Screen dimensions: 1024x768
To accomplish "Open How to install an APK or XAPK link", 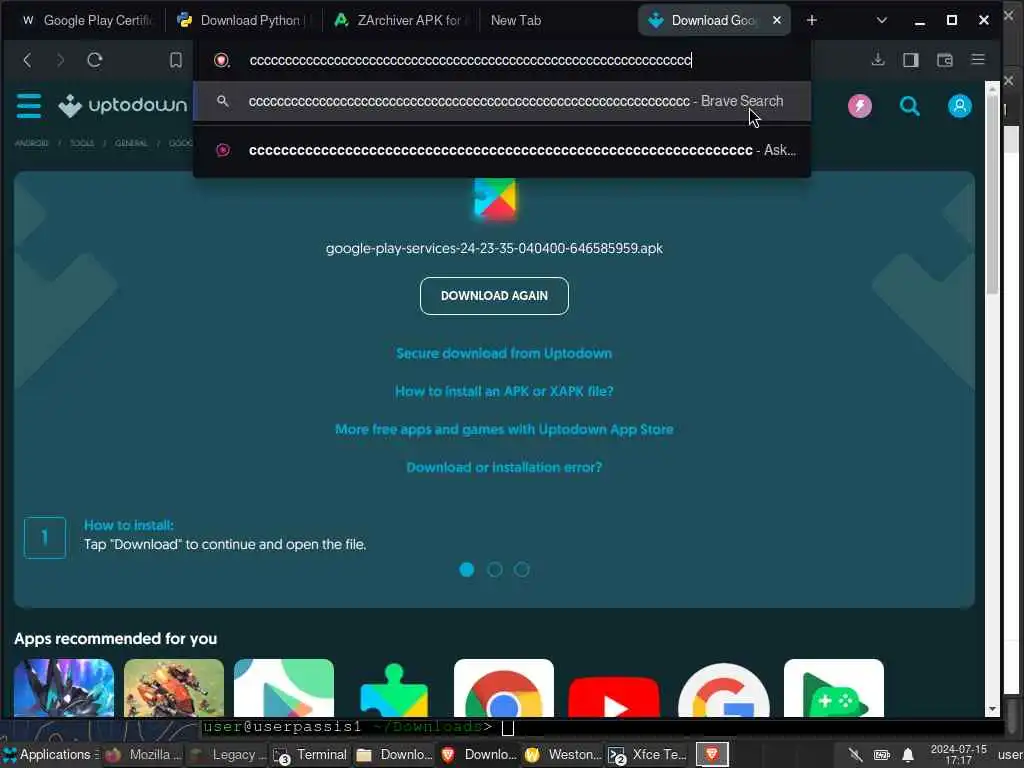I will (504, 391).
